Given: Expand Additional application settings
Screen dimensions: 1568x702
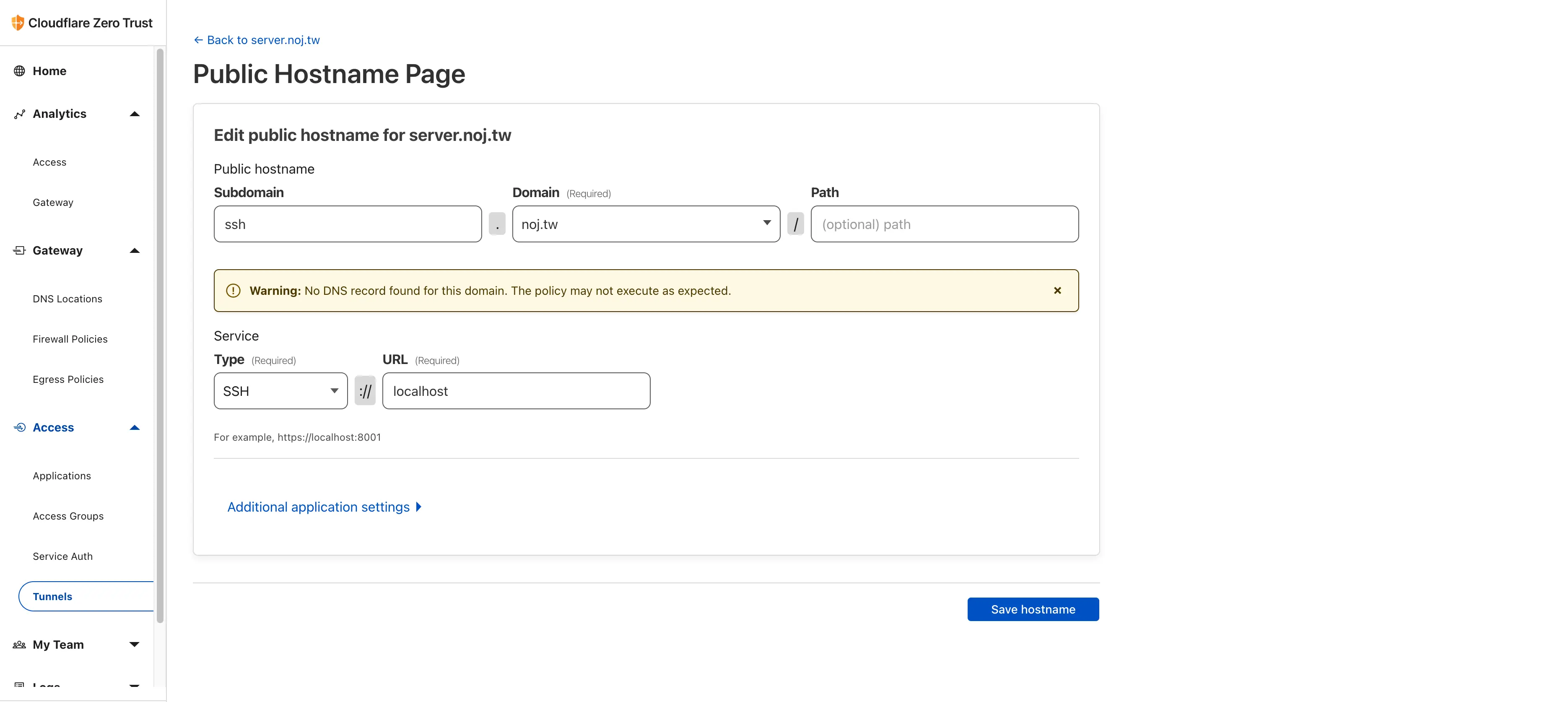Looking at the screenshot, I should point(324,507).
